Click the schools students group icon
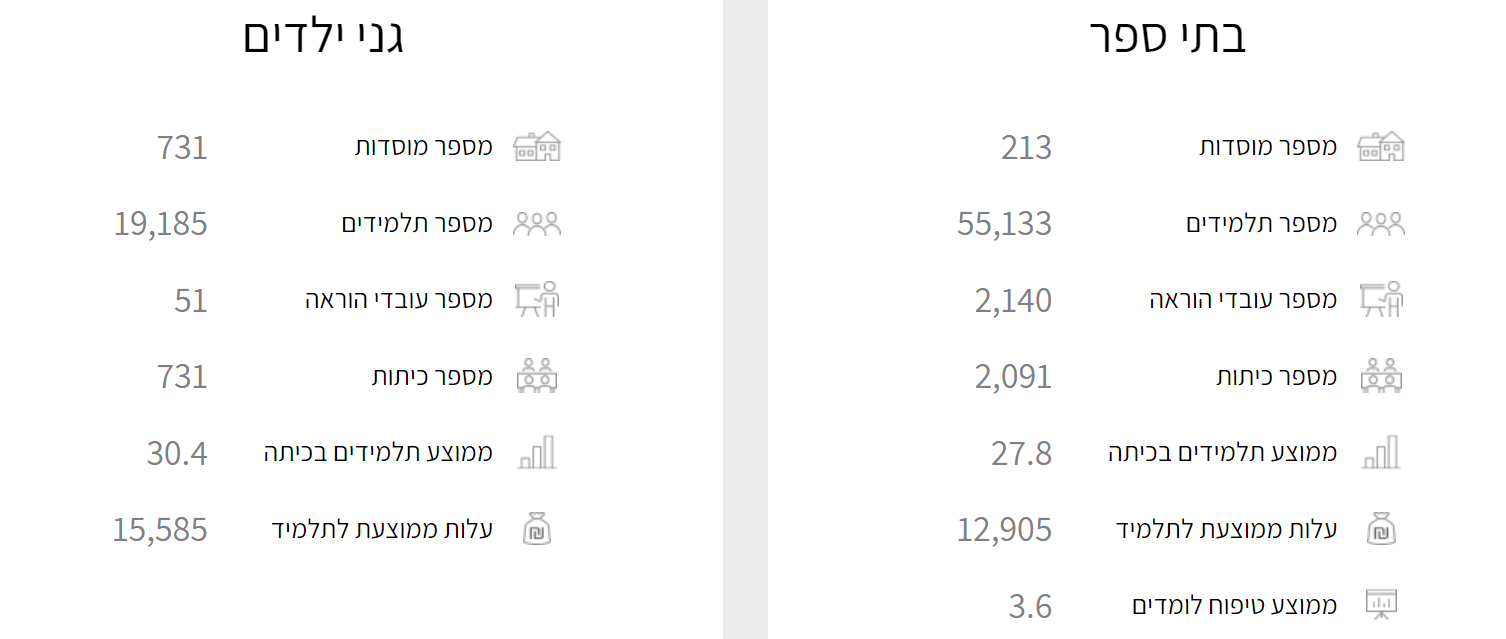The width and height of the screenshot is (1506, 639). click(x=1380, y=224)
